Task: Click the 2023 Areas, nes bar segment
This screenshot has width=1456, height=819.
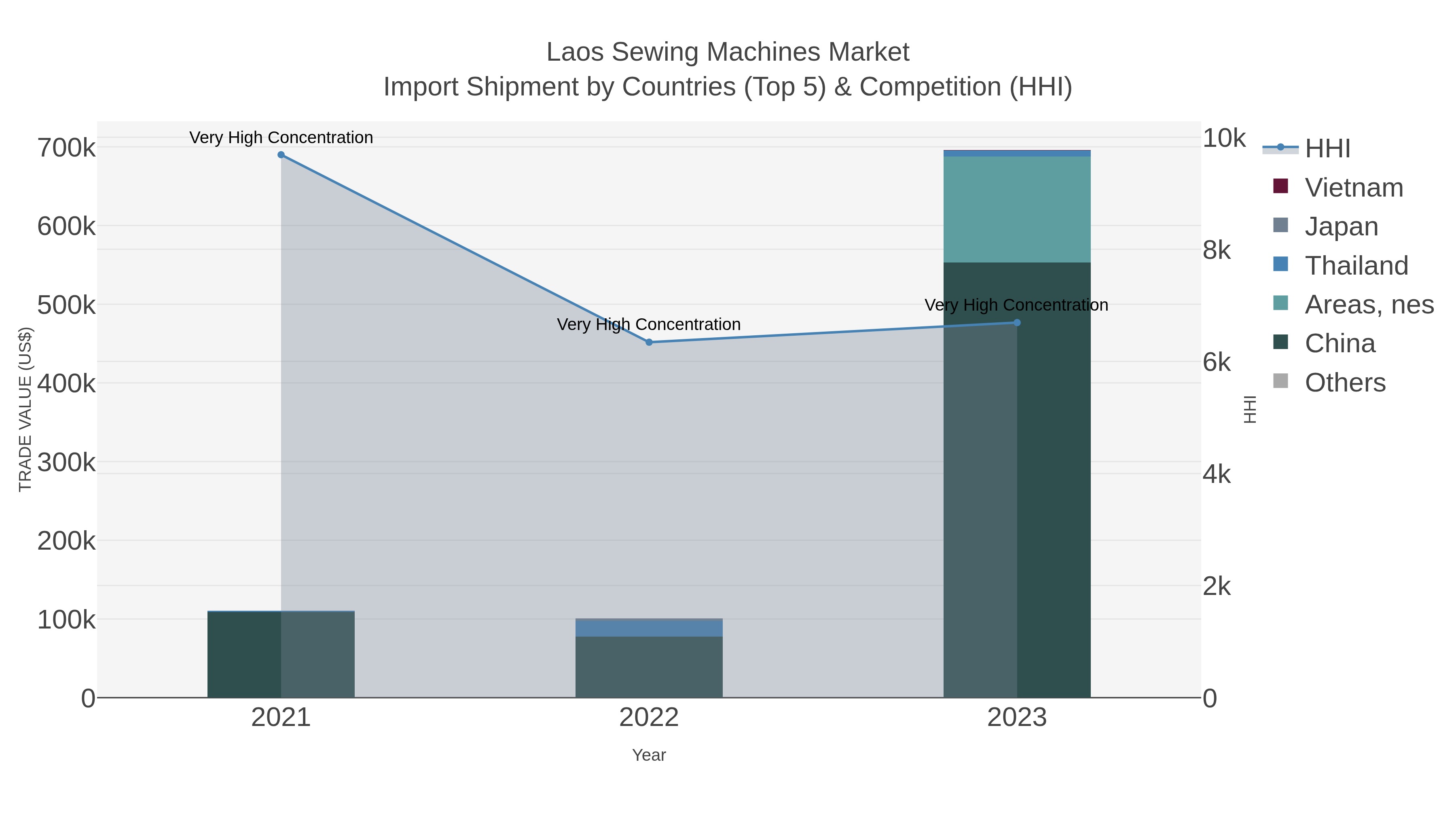Action: pyautogui.click(x=1017, y=210)
